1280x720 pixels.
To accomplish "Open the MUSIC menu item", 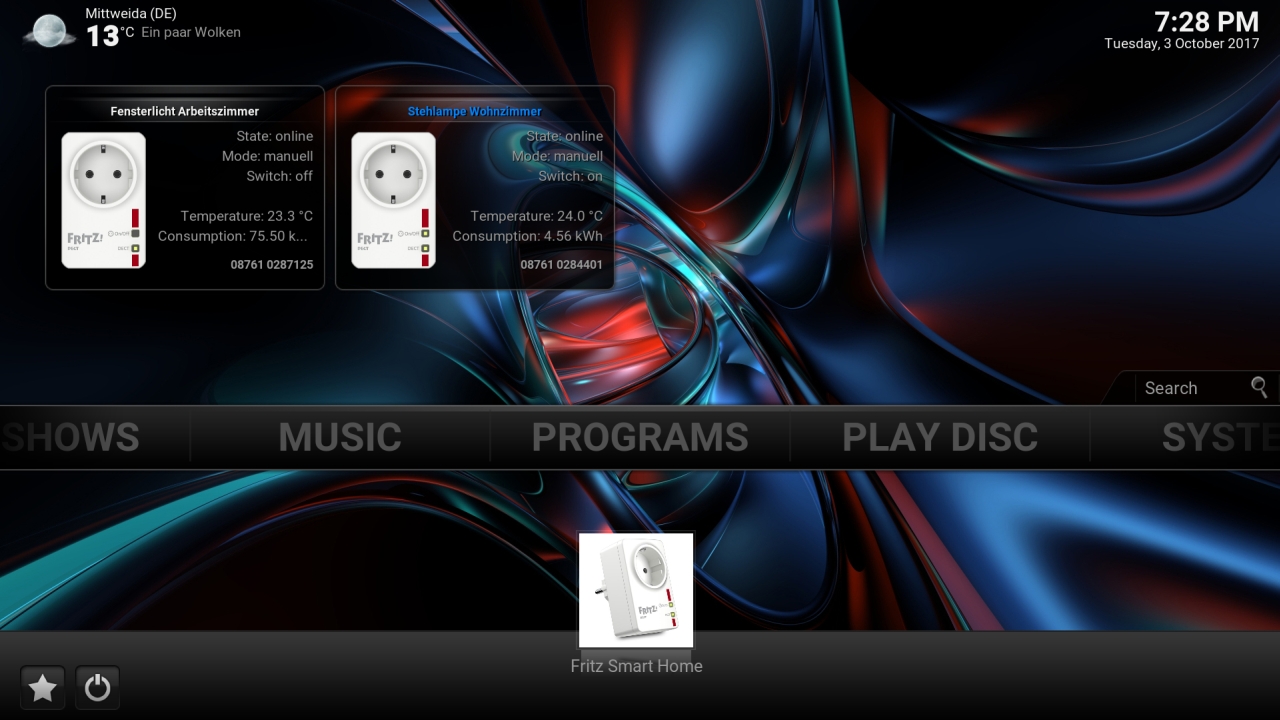I will pyautogui.click(x=340, y=438).
